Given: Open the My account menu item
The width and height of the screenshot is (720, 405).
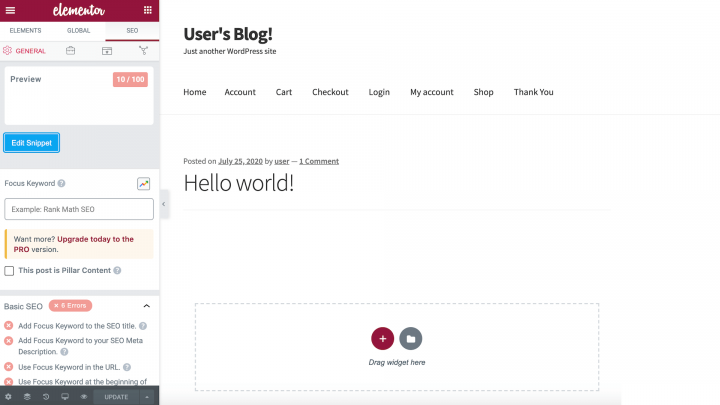Looking at the screenshot, I should [x=432, y=92].
